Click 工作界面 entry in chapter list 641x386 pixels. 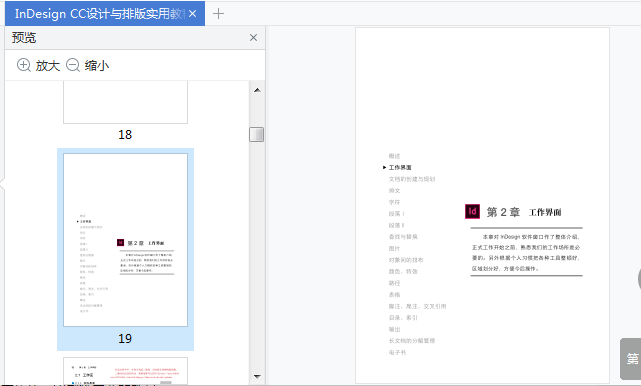point(400,167)
